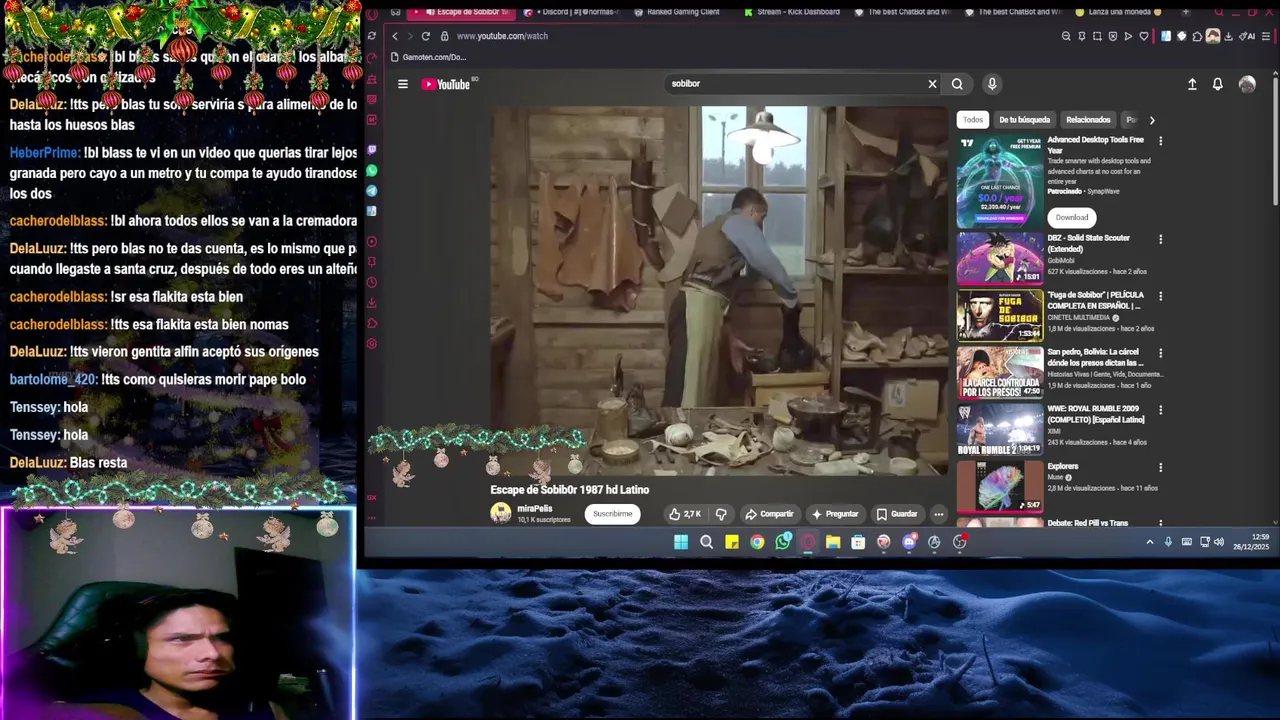Open the YouTube hamburger guide menu
The height and width of the screenshot is (720, 1280).
point(403,84)
